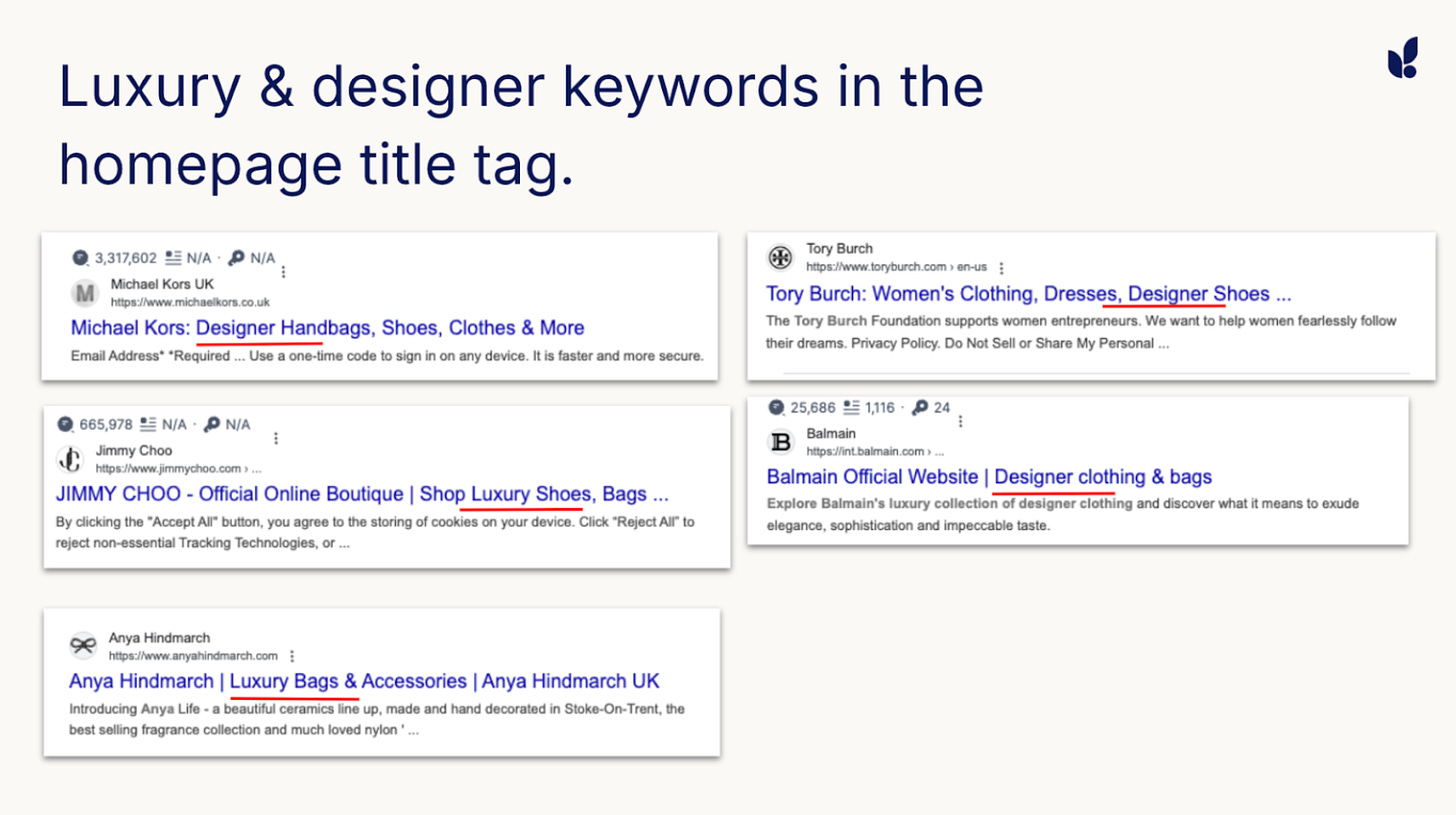
Task: Open the three-dot menu beside Balmain
Action: tap(961, 422)
